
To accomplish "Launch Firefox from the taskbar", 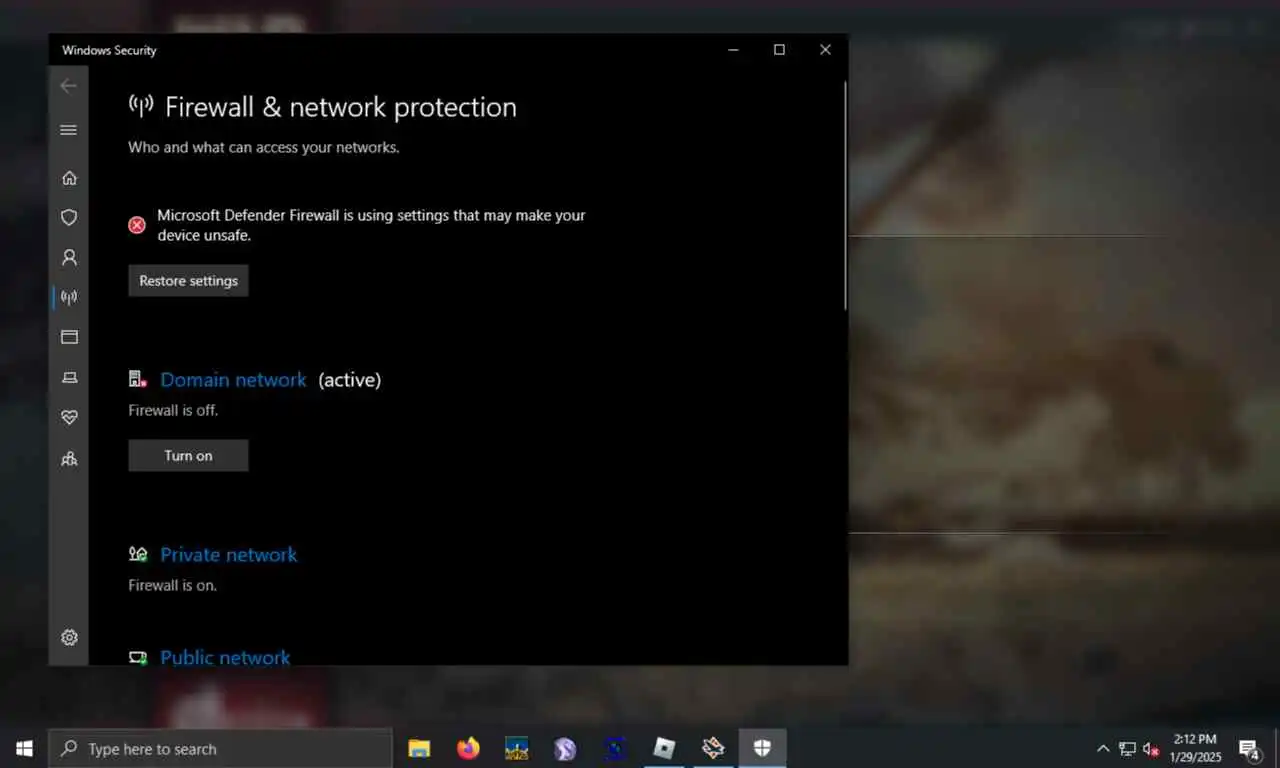I will (x=468, y=748).
